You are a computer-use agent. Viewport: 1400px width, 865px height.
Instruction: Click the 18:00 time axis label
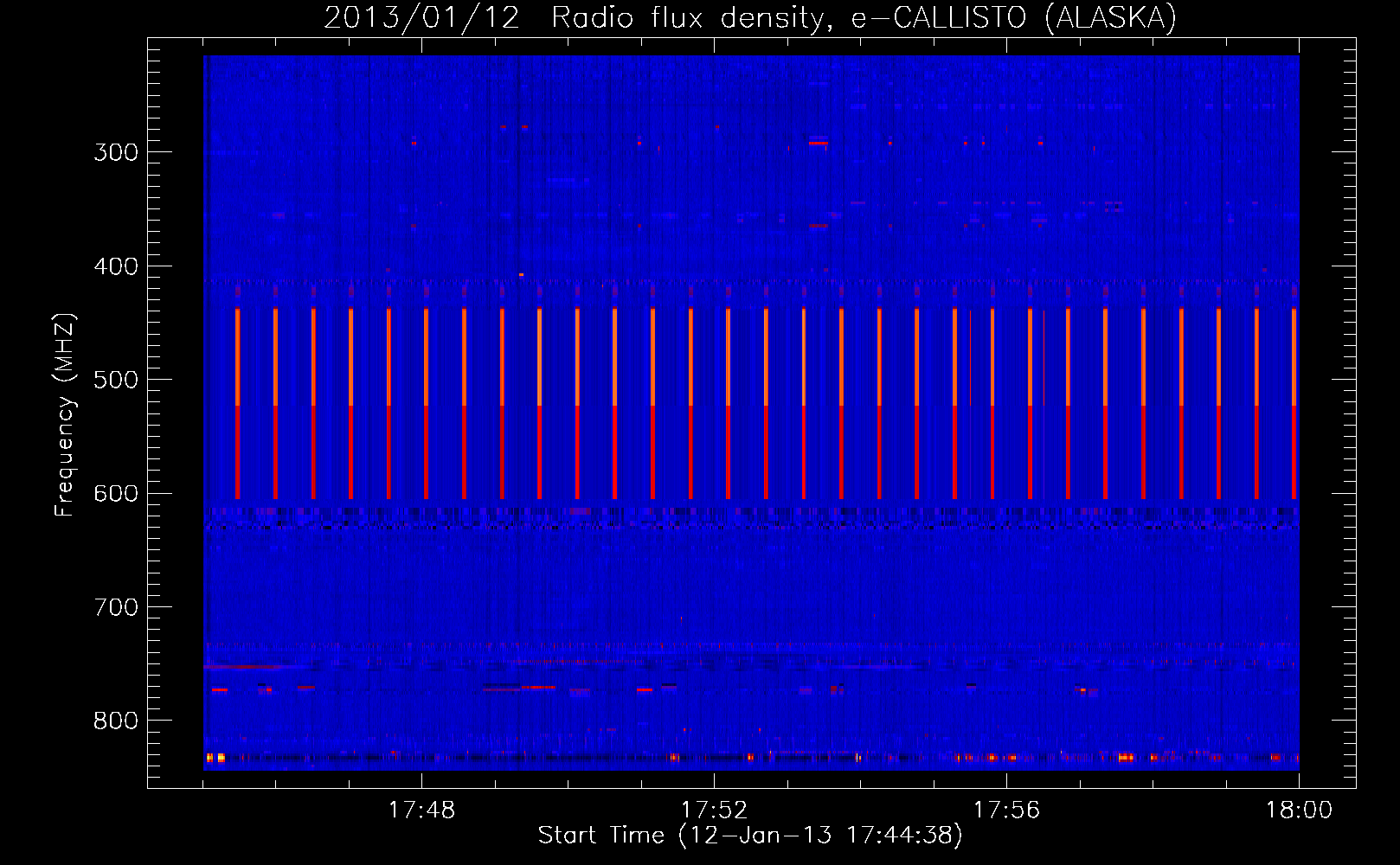tap(1299, 811)
